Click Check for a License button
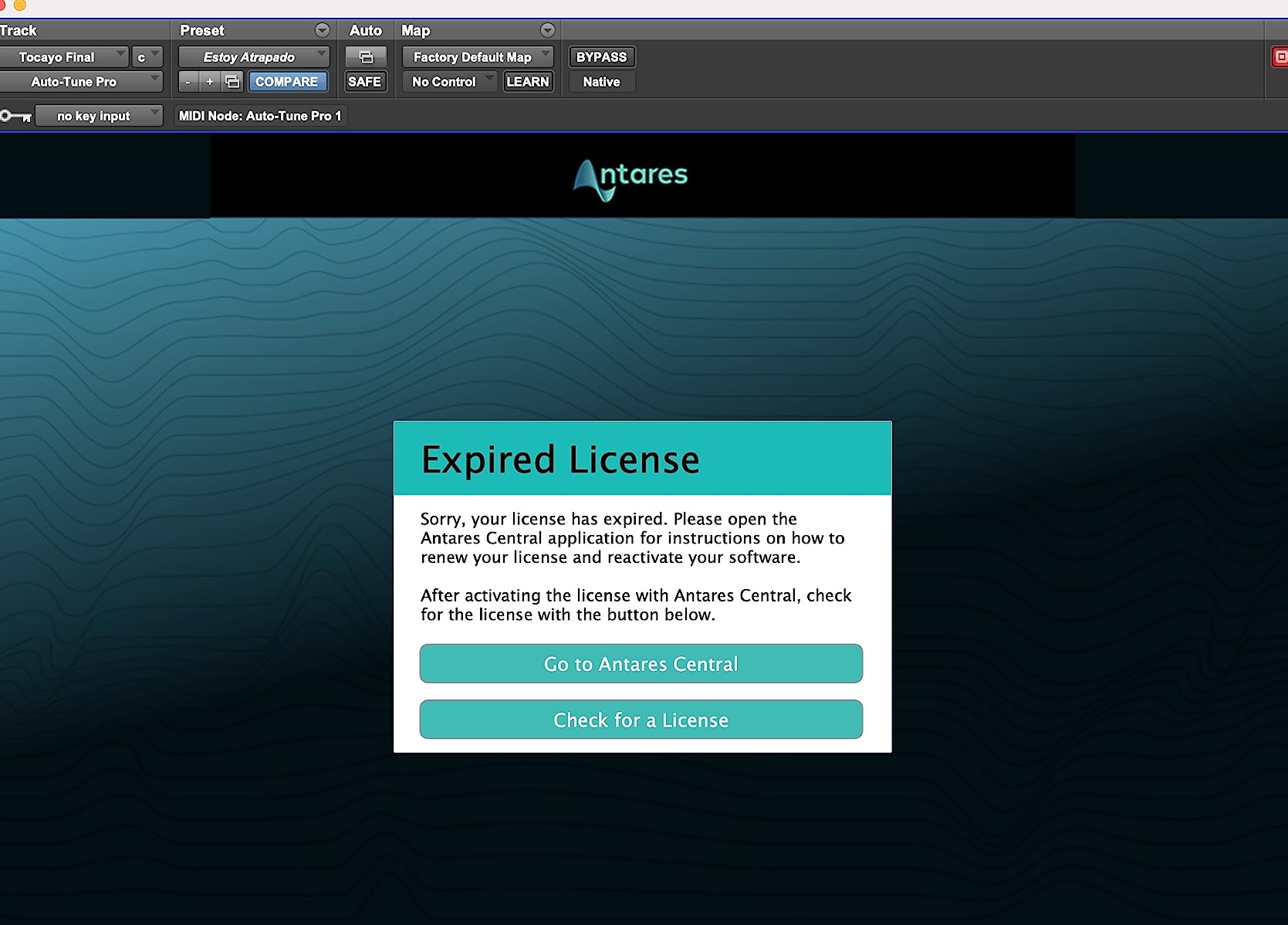This screenshot has width=1288, height=925. [641, 720]
